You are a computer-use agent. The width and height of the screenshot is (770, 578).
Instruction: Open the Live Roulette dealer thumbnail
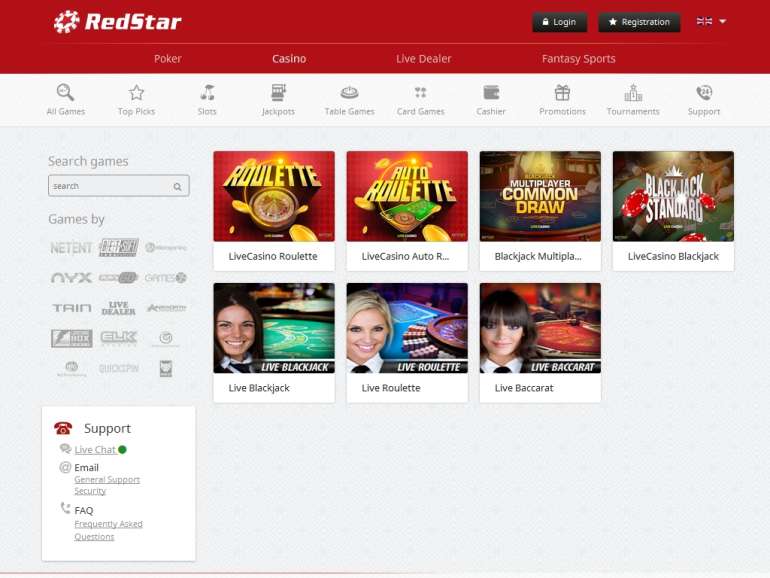(407, 328)
